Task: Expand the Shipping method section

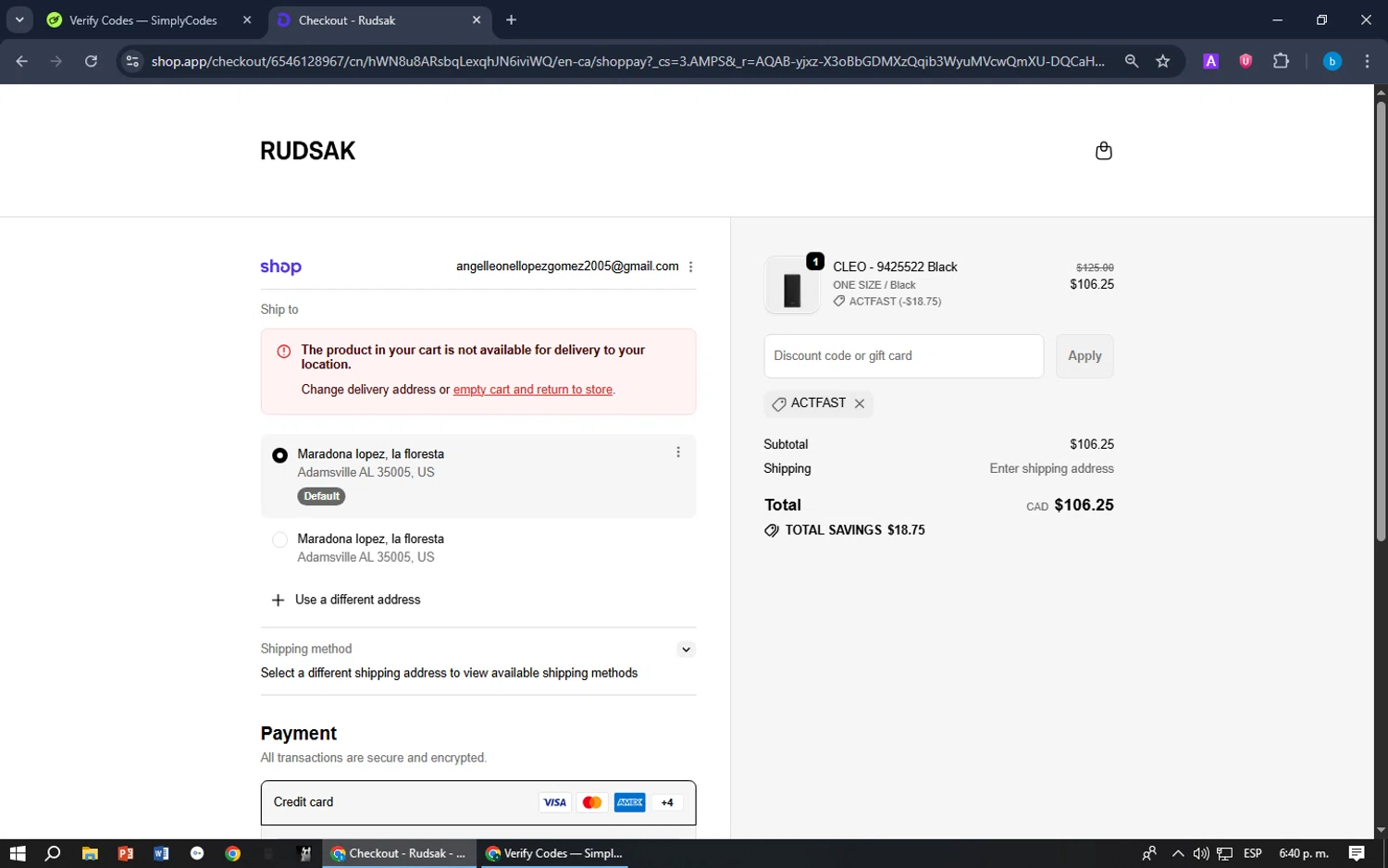Action: 686,649
